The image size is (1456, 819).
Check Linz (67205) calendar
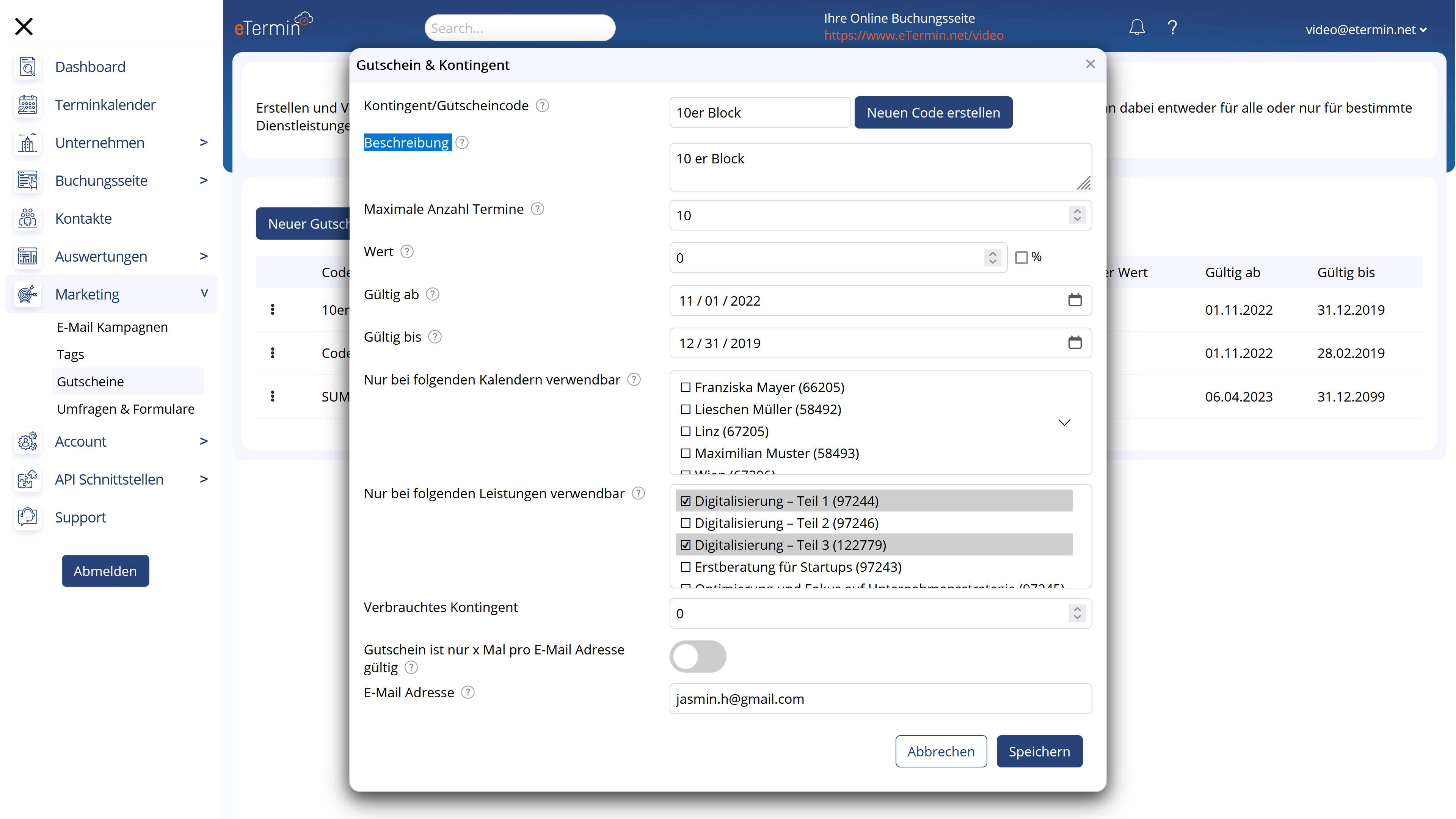686,431
